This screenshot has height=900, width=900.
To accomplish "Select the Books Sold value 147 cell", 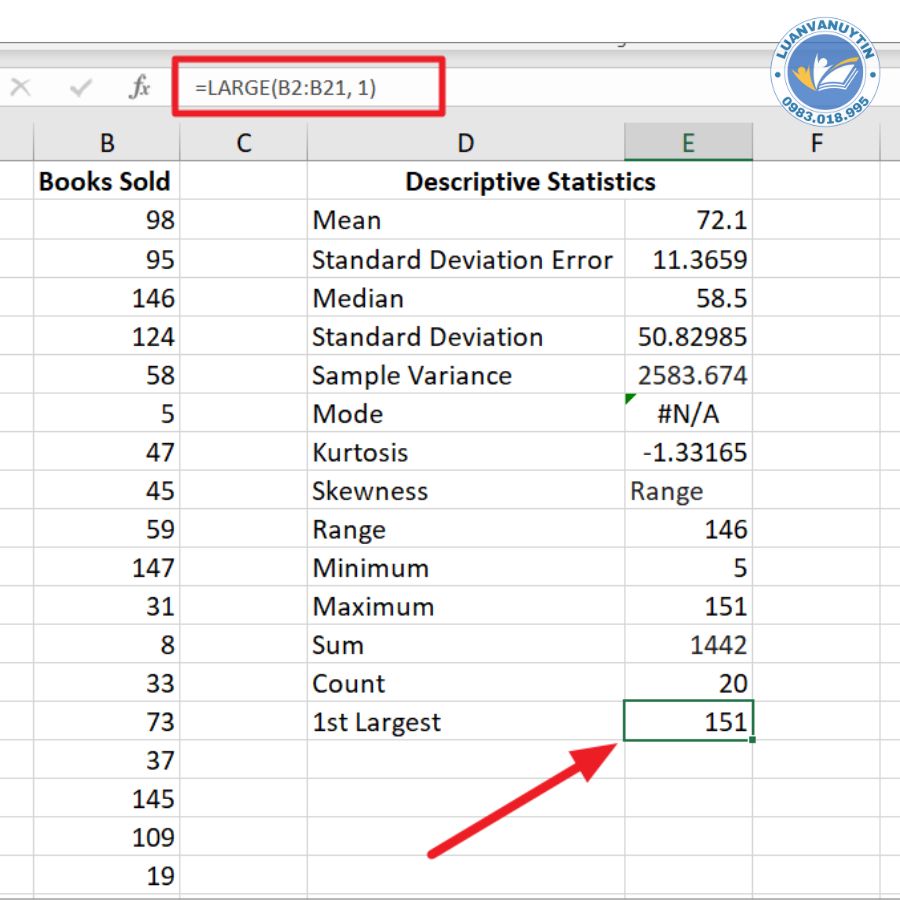I will coord(106,568).
